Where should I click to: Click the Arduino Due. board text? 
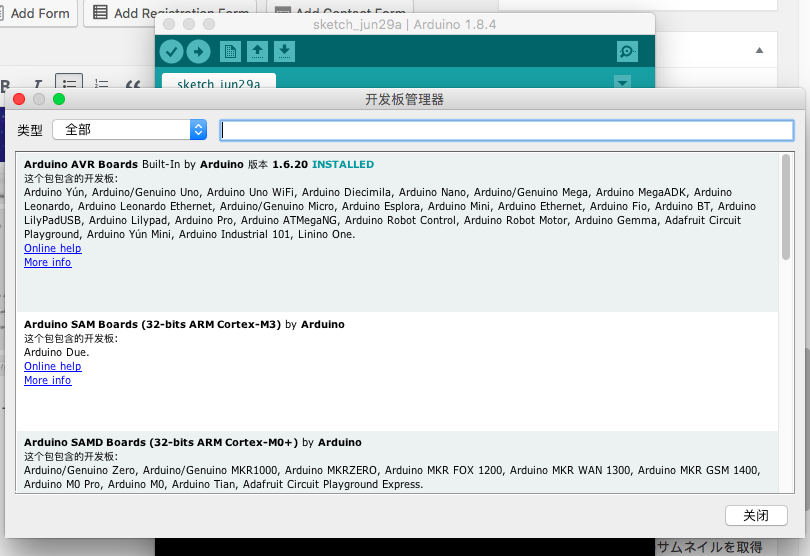(x=56, y=352)
